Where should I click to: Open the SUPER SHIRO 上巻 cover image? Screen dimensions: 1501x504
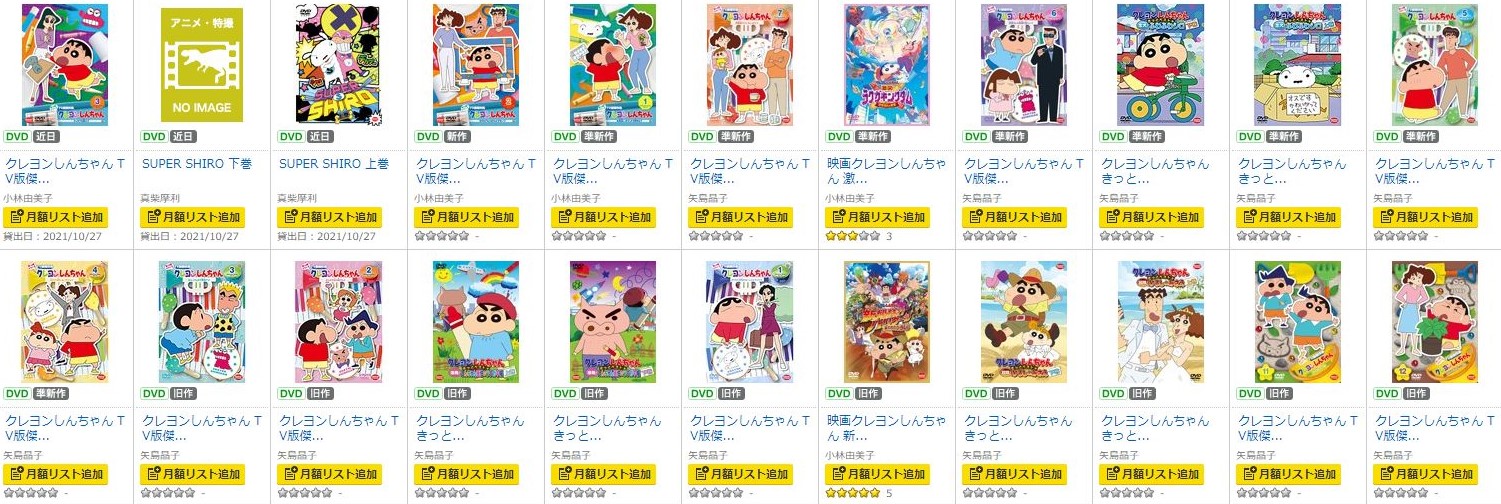click(x=338, y=64)
